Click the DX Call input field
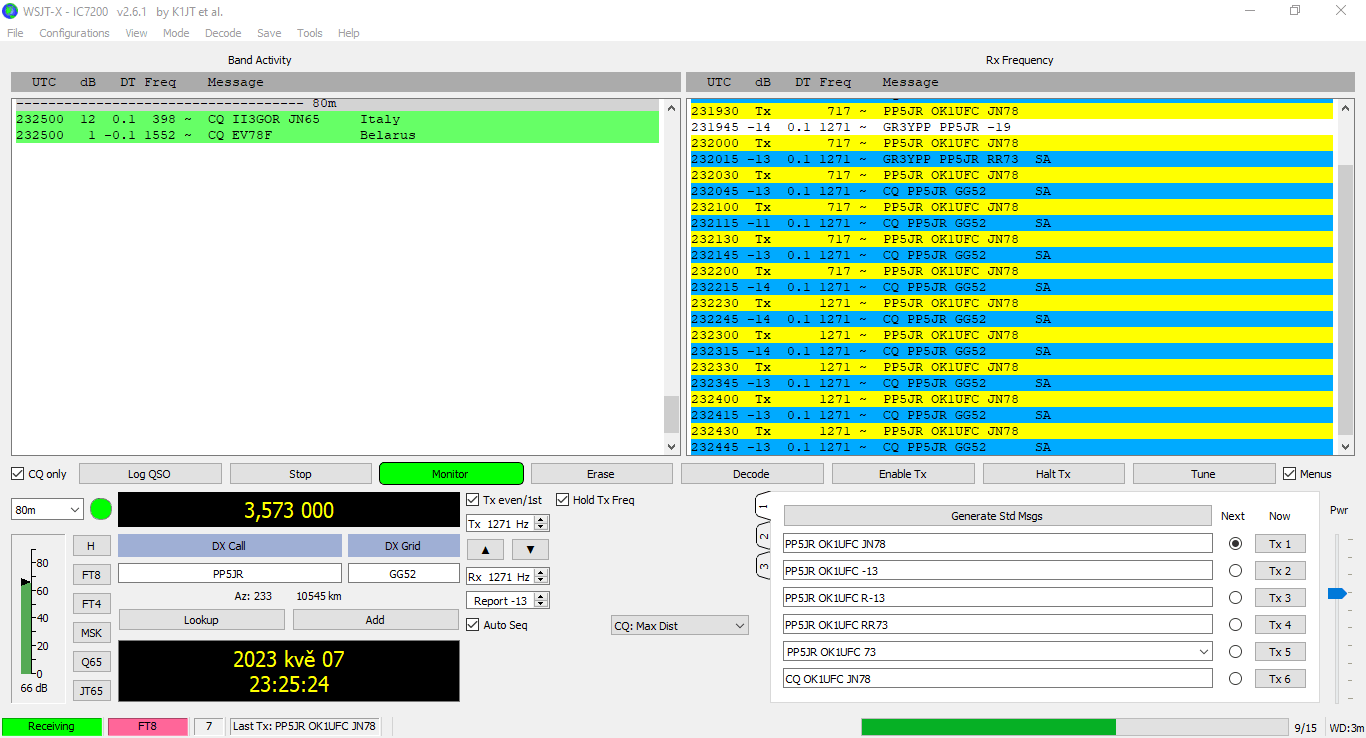1366x738 pixels. [229, 574]
